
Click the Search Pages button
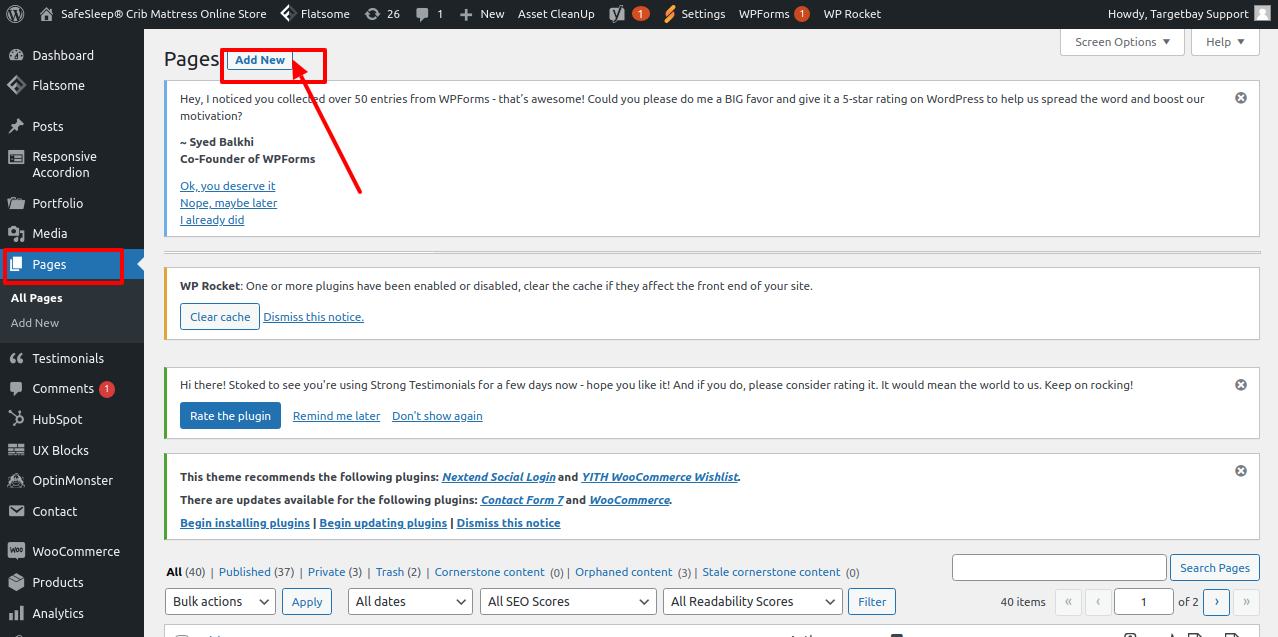1215,567
